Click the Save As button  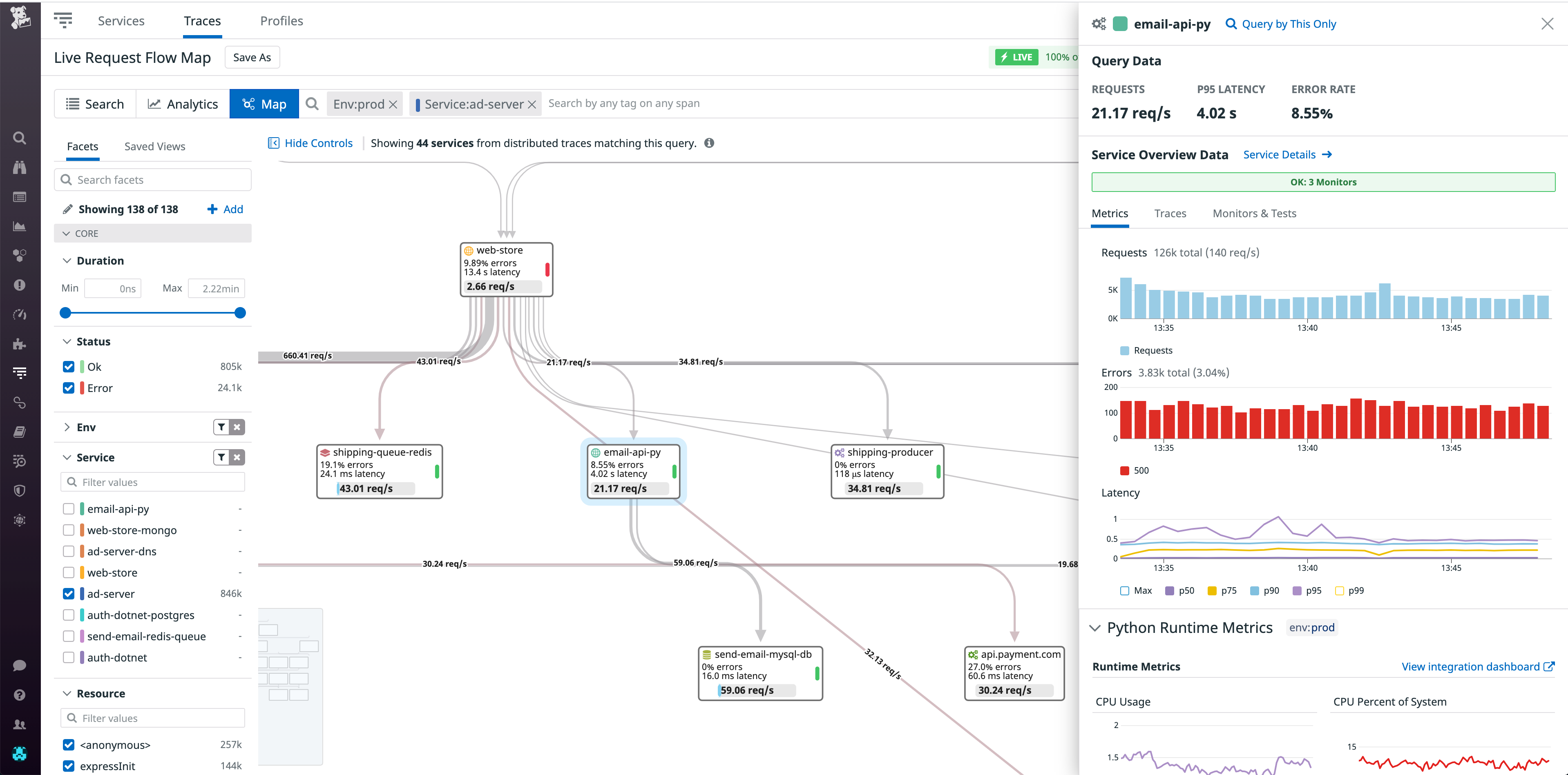tap(252, 57)
